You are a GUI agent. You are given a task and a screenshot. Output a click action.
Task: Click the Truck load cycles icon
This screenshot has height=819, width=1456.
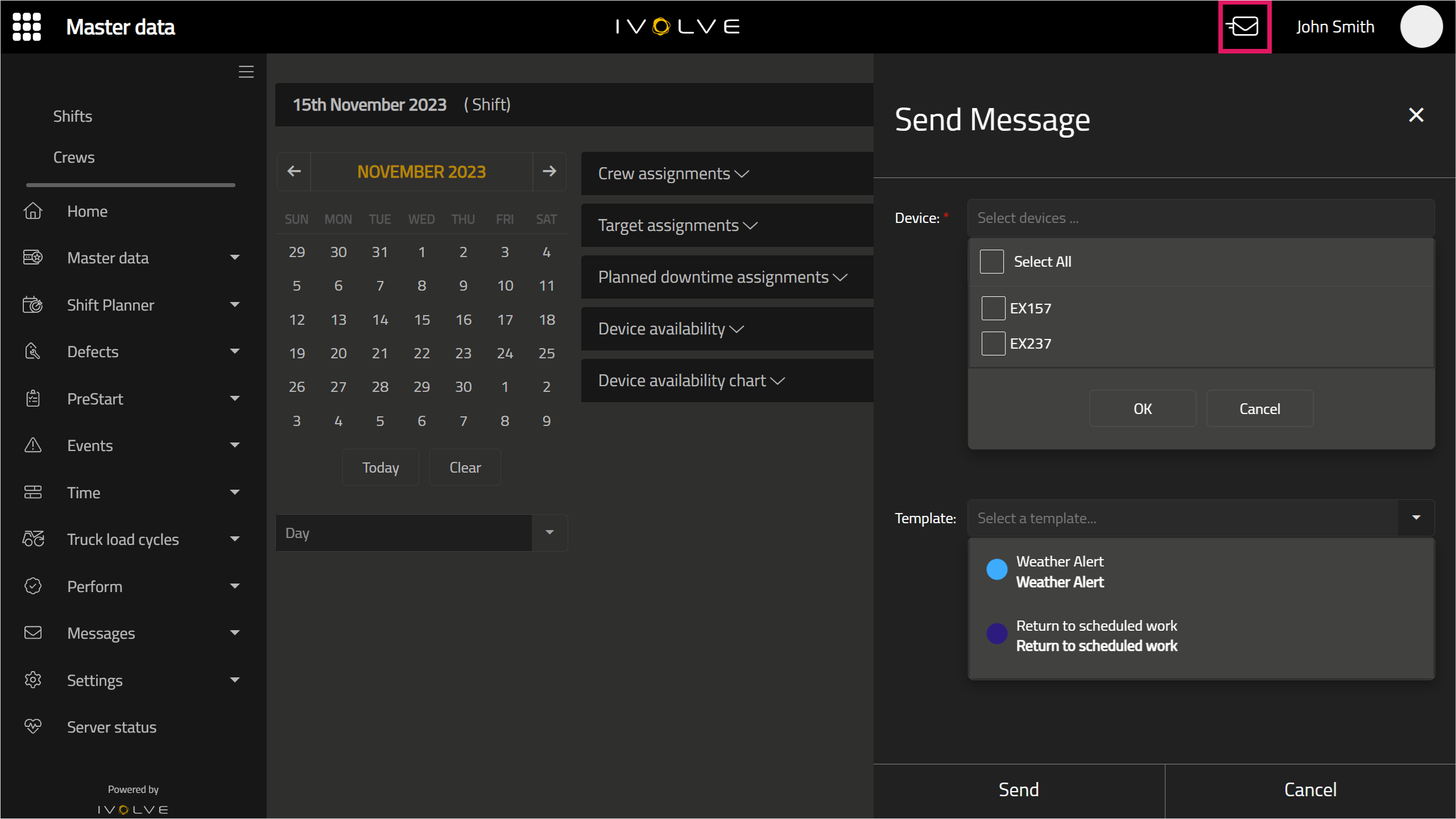33,539
